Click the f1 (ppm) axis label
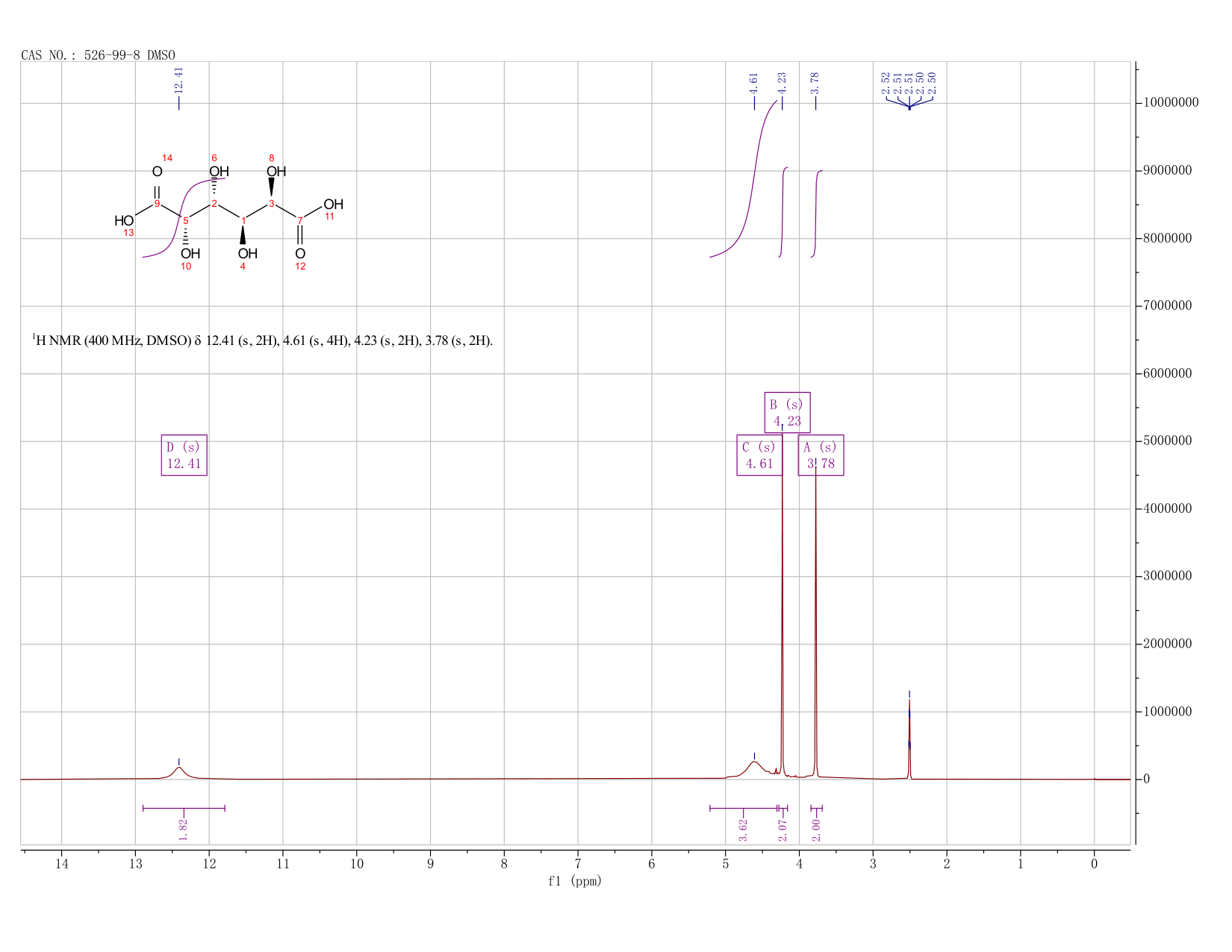 tap(575, 881)
